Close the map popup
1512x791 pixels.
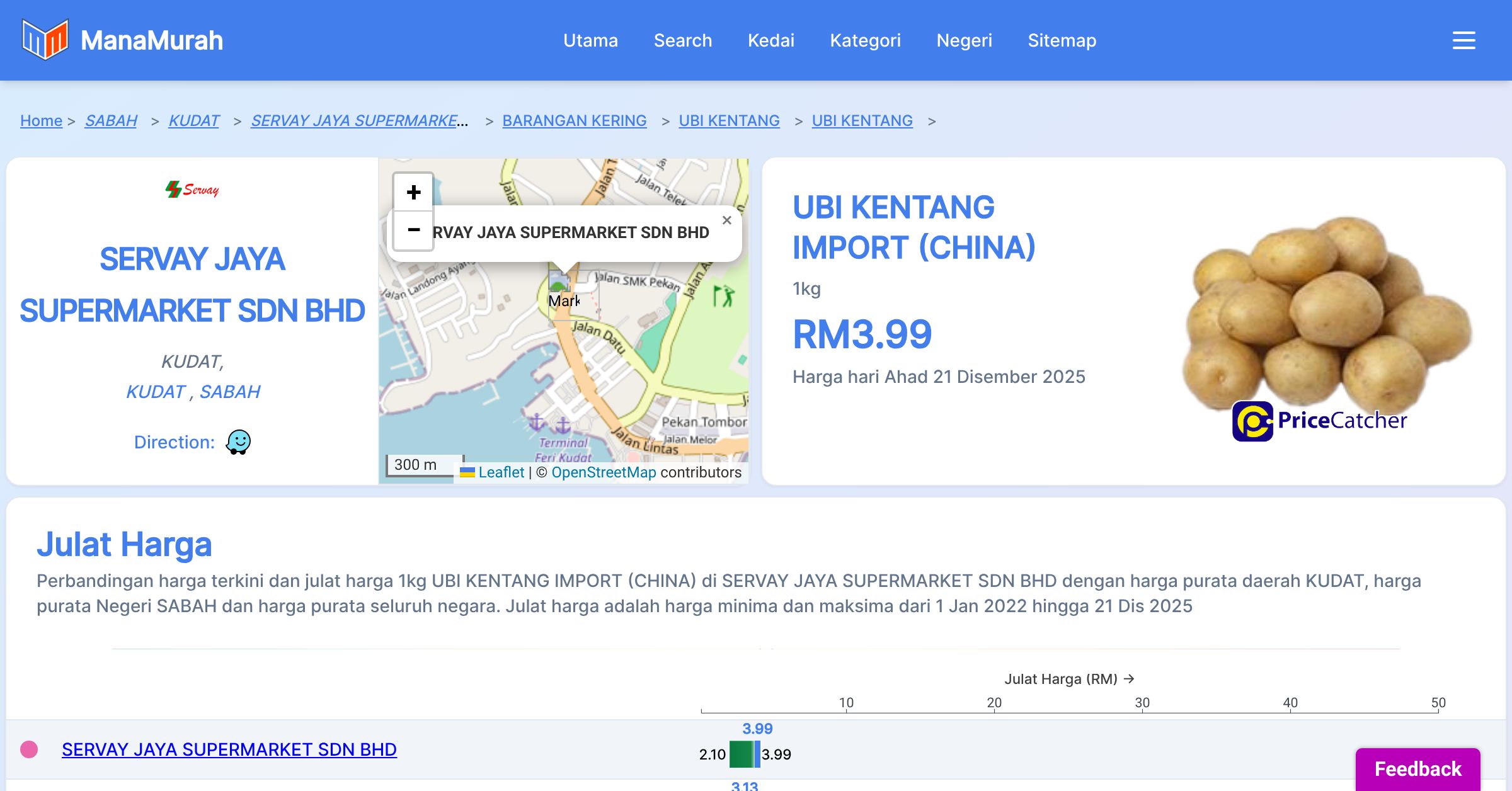point(726,220)
